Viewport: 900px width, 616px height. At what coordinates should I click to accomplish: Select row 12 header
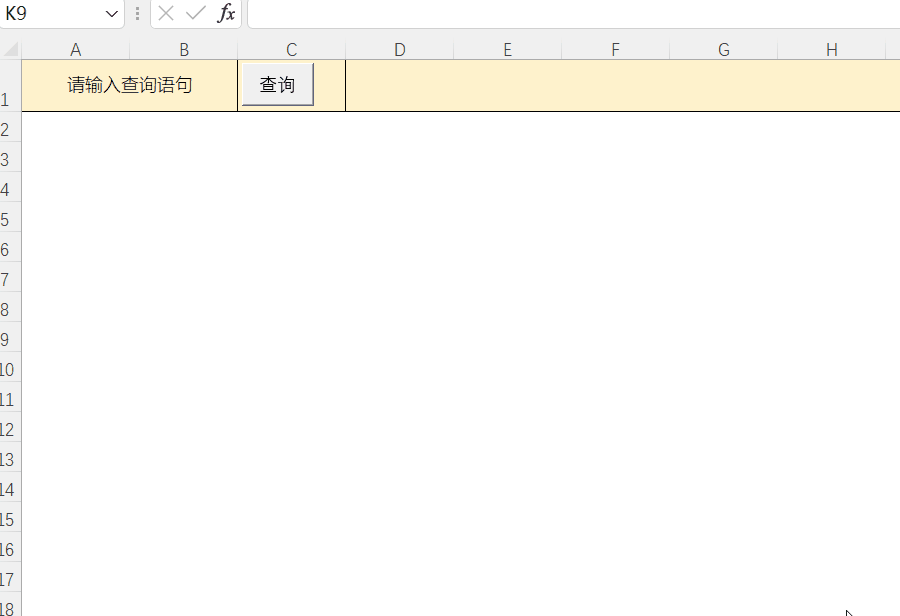pos(10,427)
